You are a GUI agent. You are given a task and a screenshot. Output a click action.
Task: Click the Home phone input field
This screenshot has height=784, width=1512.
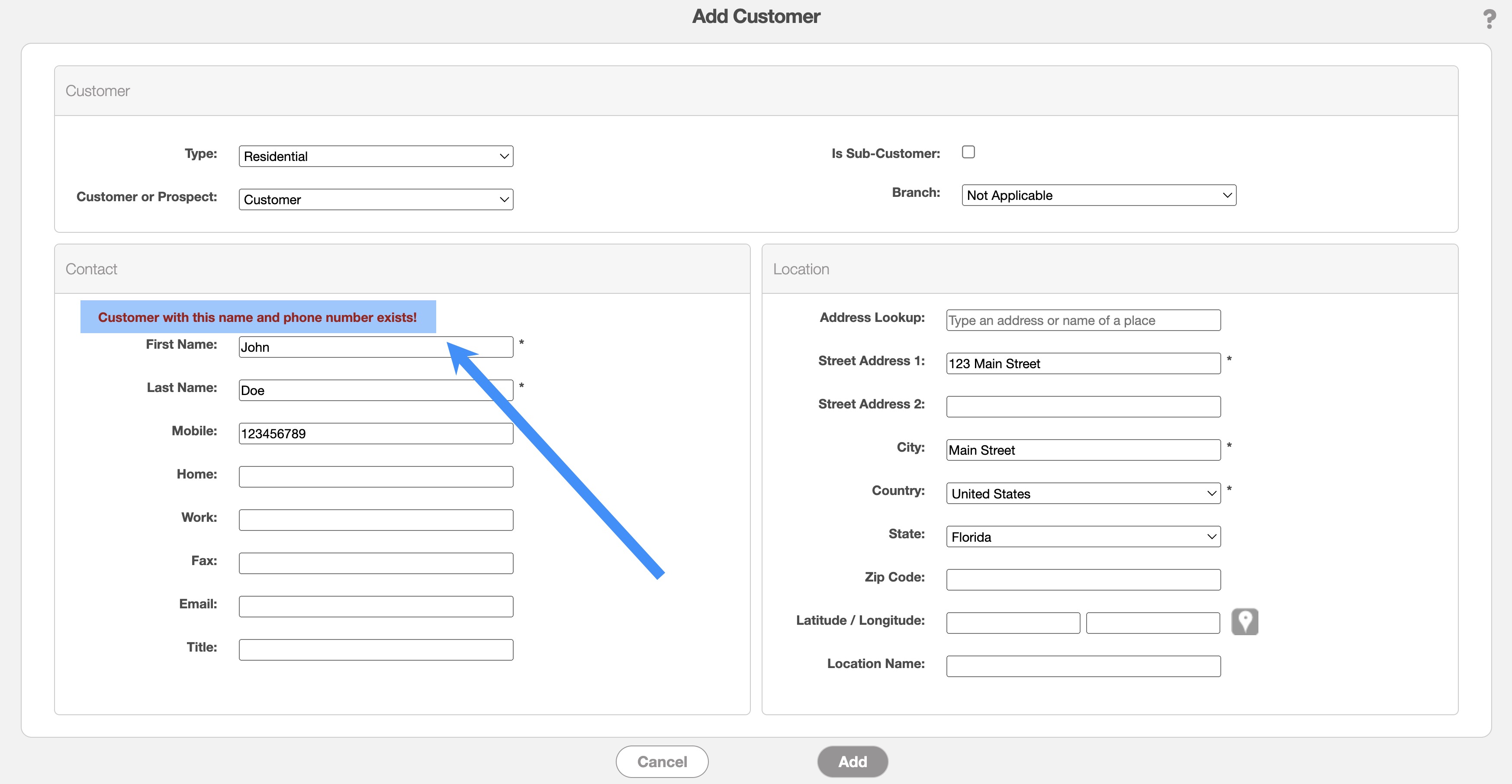tap(376, 477)
